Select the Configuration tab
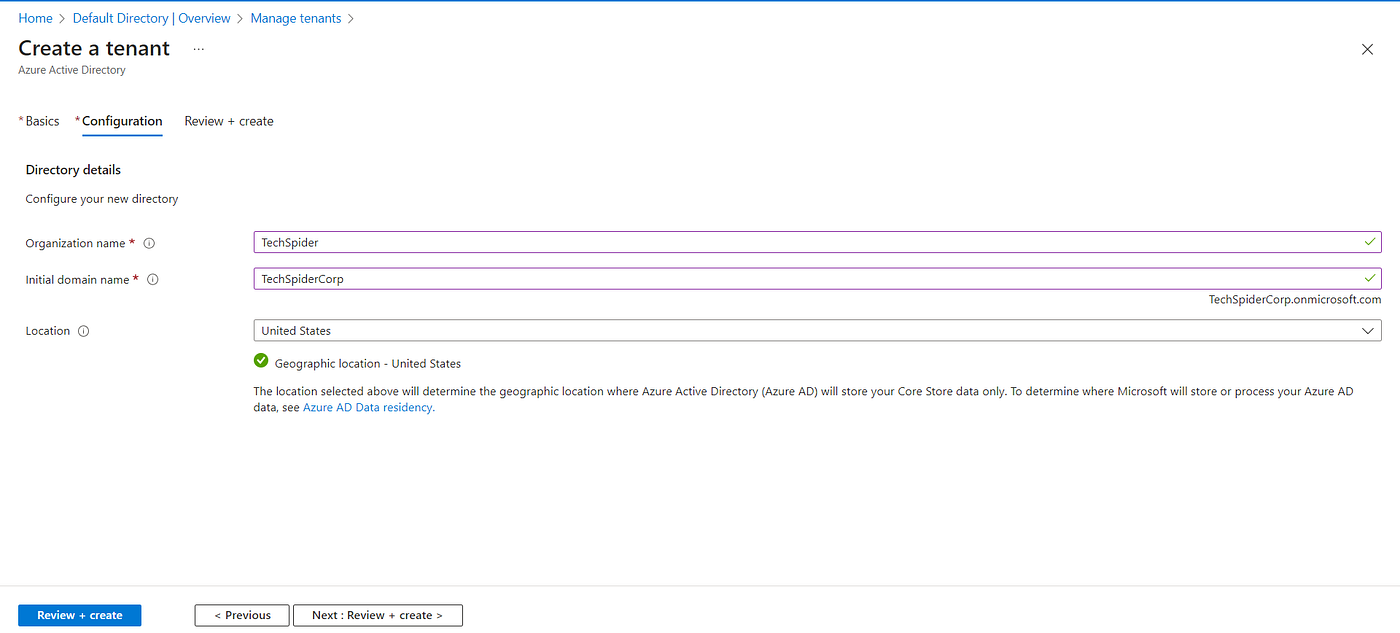The image size is (1400, 633). [x=122, y=120]
